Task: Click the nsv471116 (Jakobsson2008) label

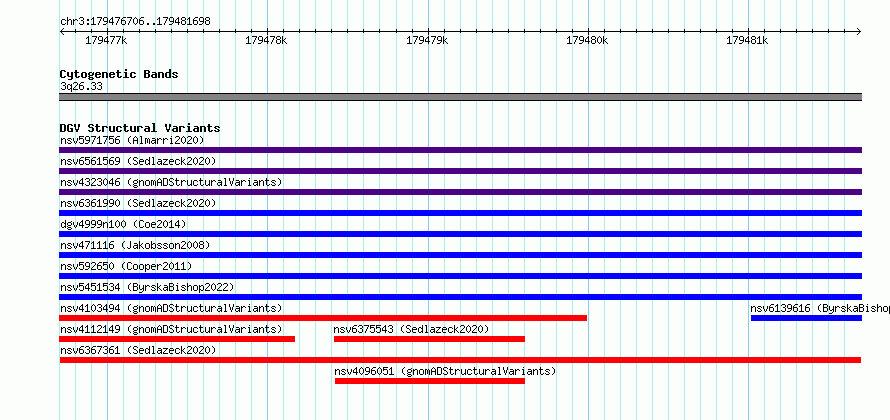Action: click(x=135, y=245)
